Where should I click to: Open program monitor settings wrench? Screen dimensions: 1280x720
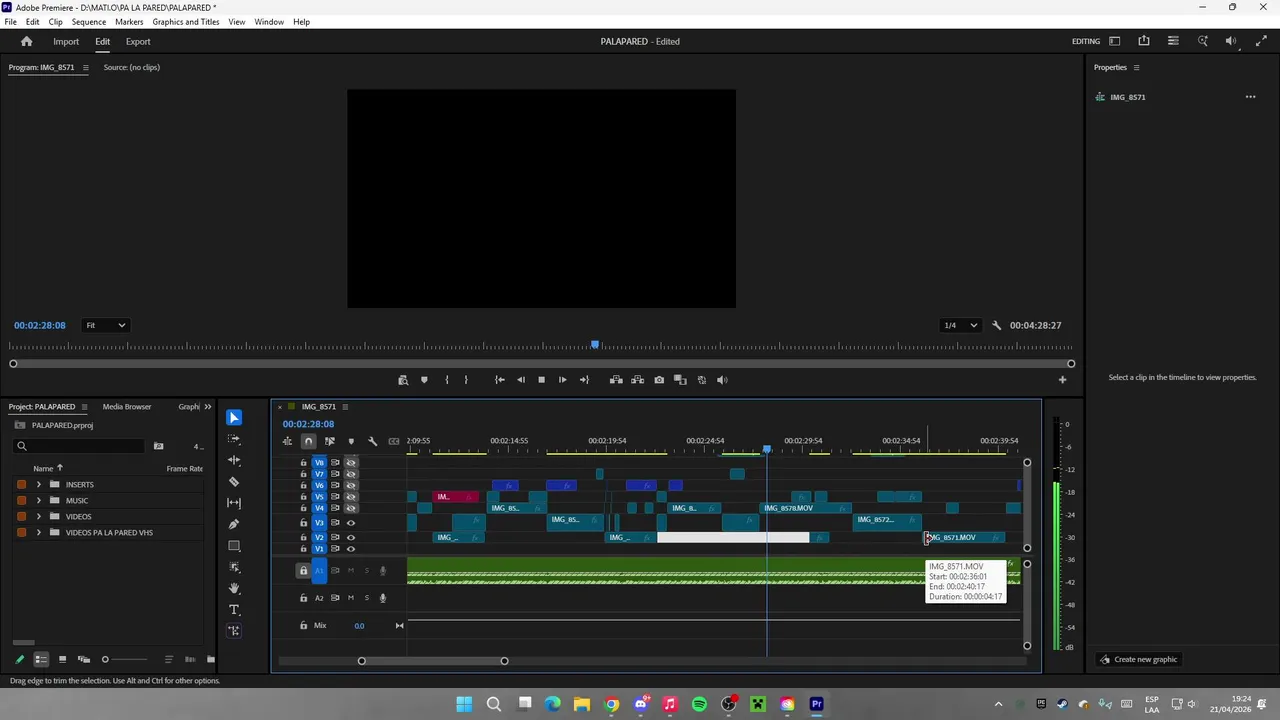click(996, 325)
